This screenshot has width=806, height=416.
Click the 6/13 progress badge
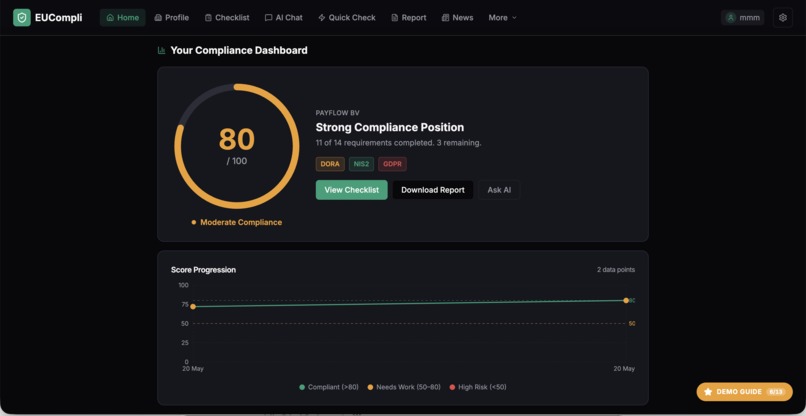(775, 392)
